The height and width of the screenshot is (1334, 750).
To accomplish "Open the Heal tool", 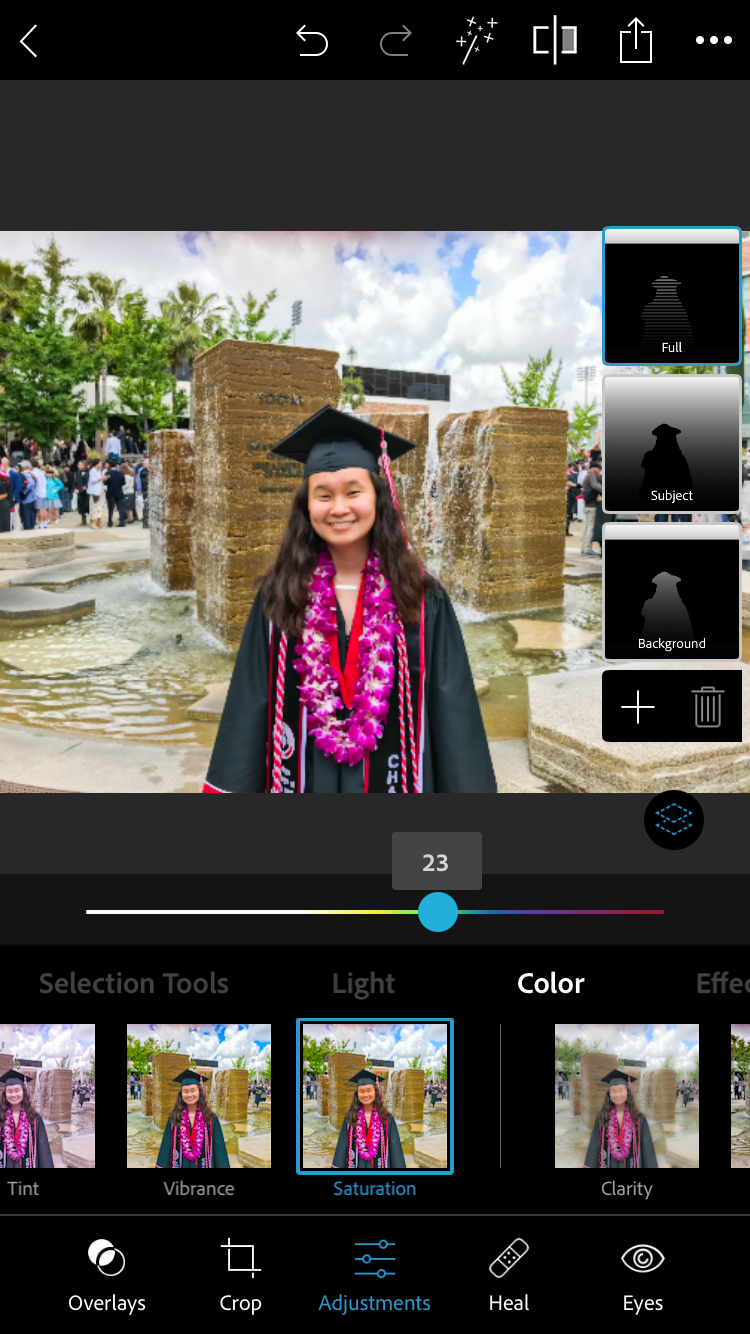I will click(x=509, y=1274).
